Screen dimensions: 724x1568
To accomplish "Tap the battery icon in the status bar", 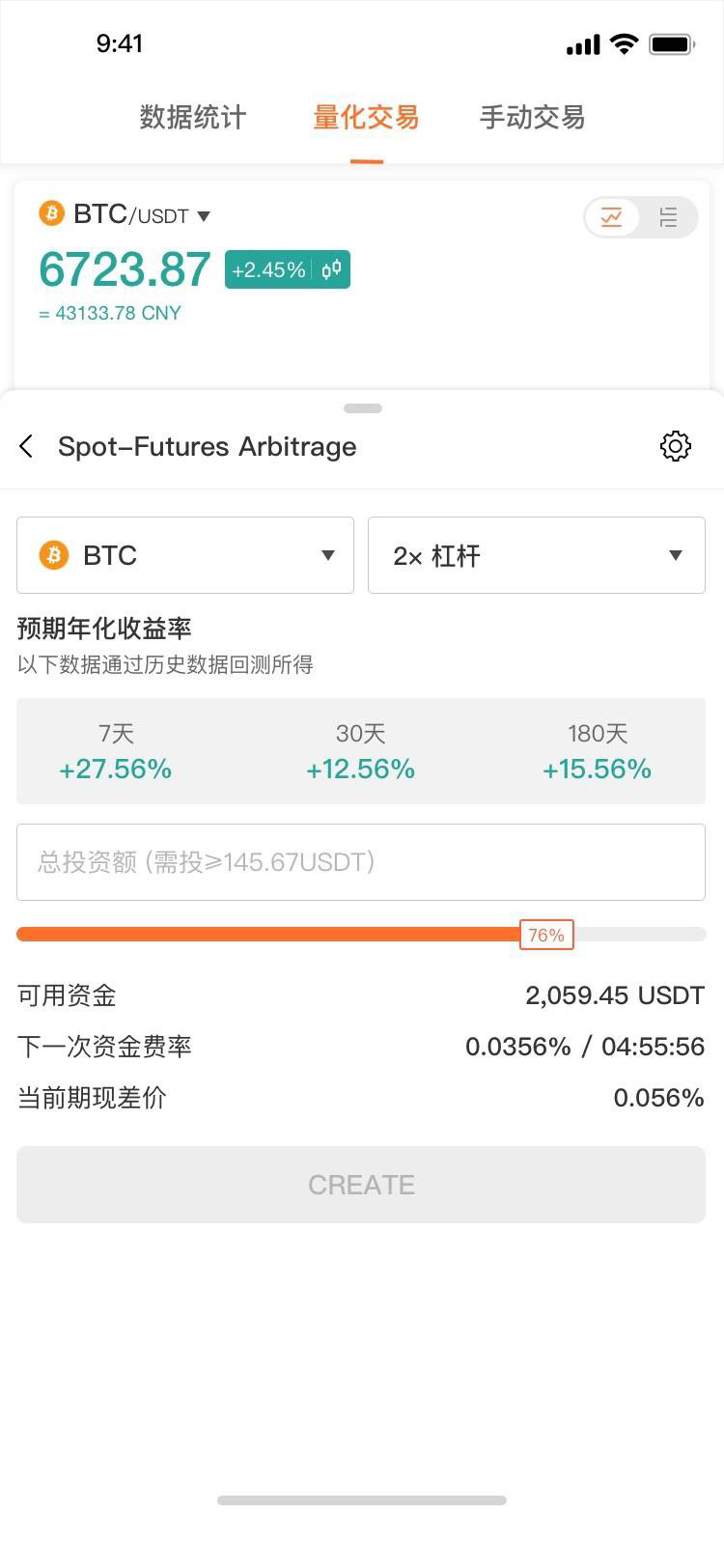I will [x=672, y=44].
